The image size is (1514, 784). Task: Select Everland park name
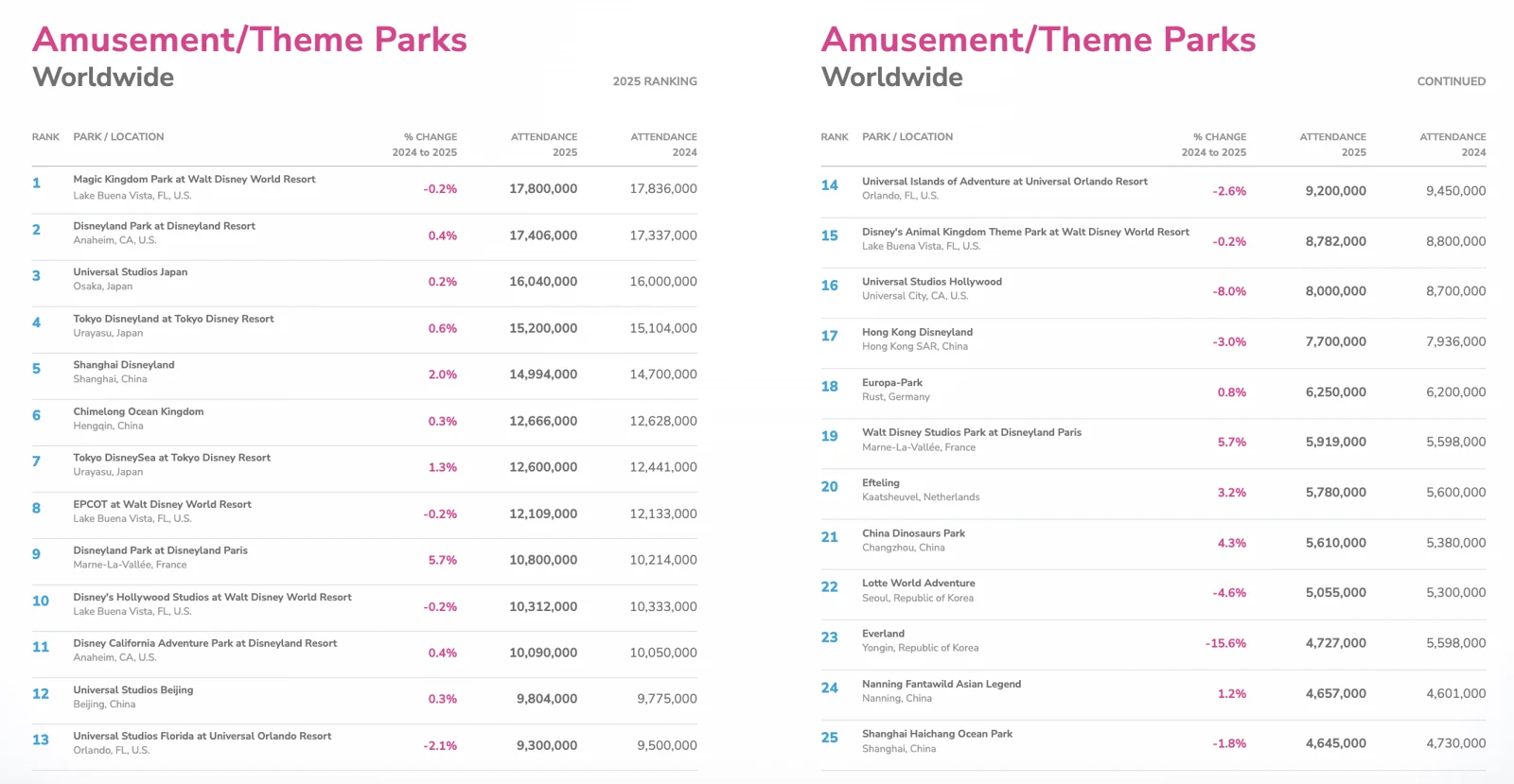click(x=883, y=634)
